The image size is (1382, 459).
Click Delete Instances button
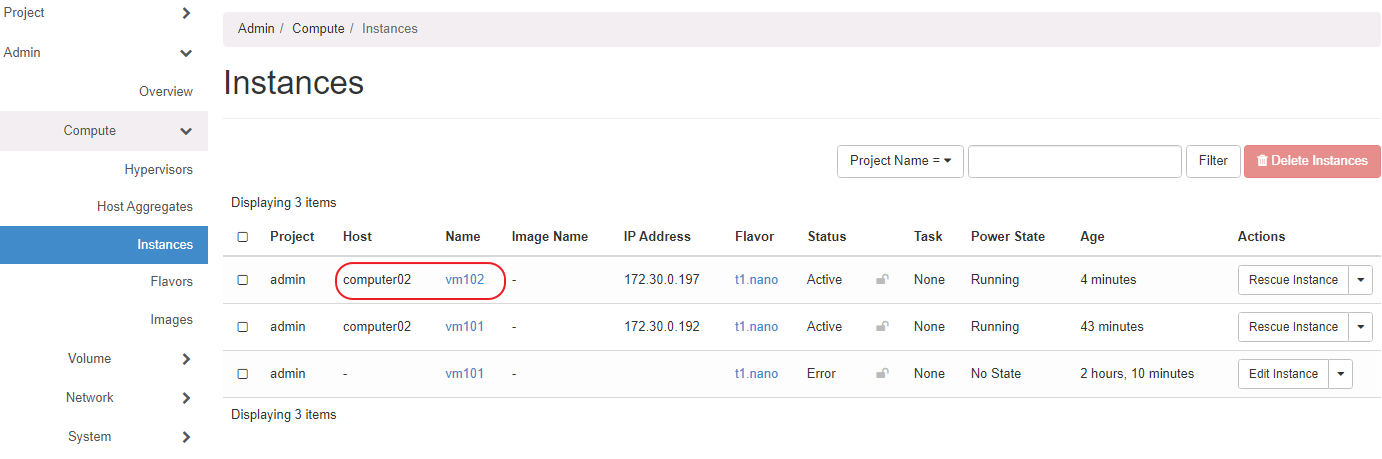(1312, 161)
